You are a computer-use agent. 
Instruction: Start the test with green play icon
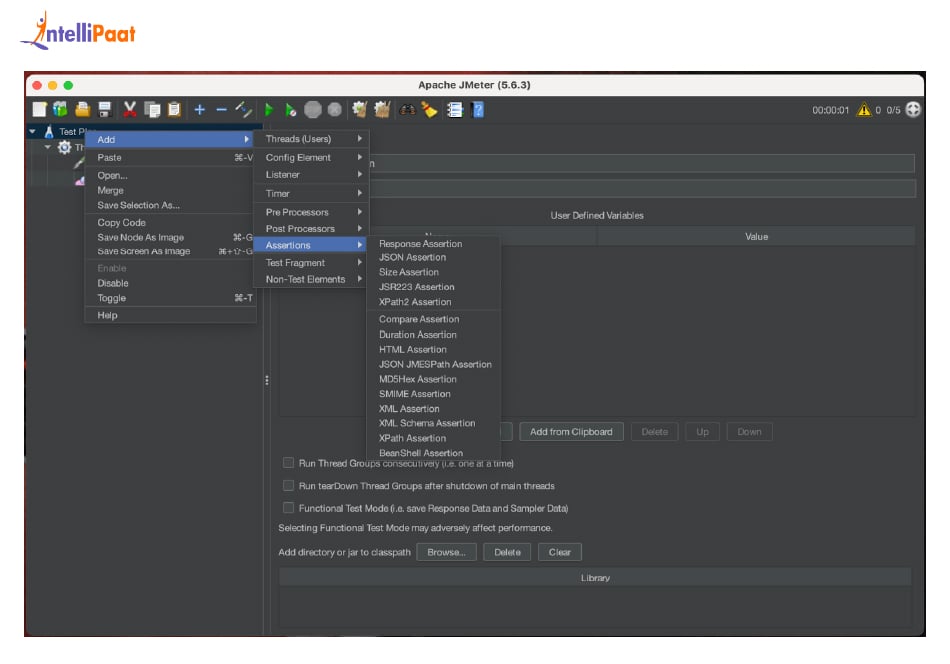tap(269, 110)
